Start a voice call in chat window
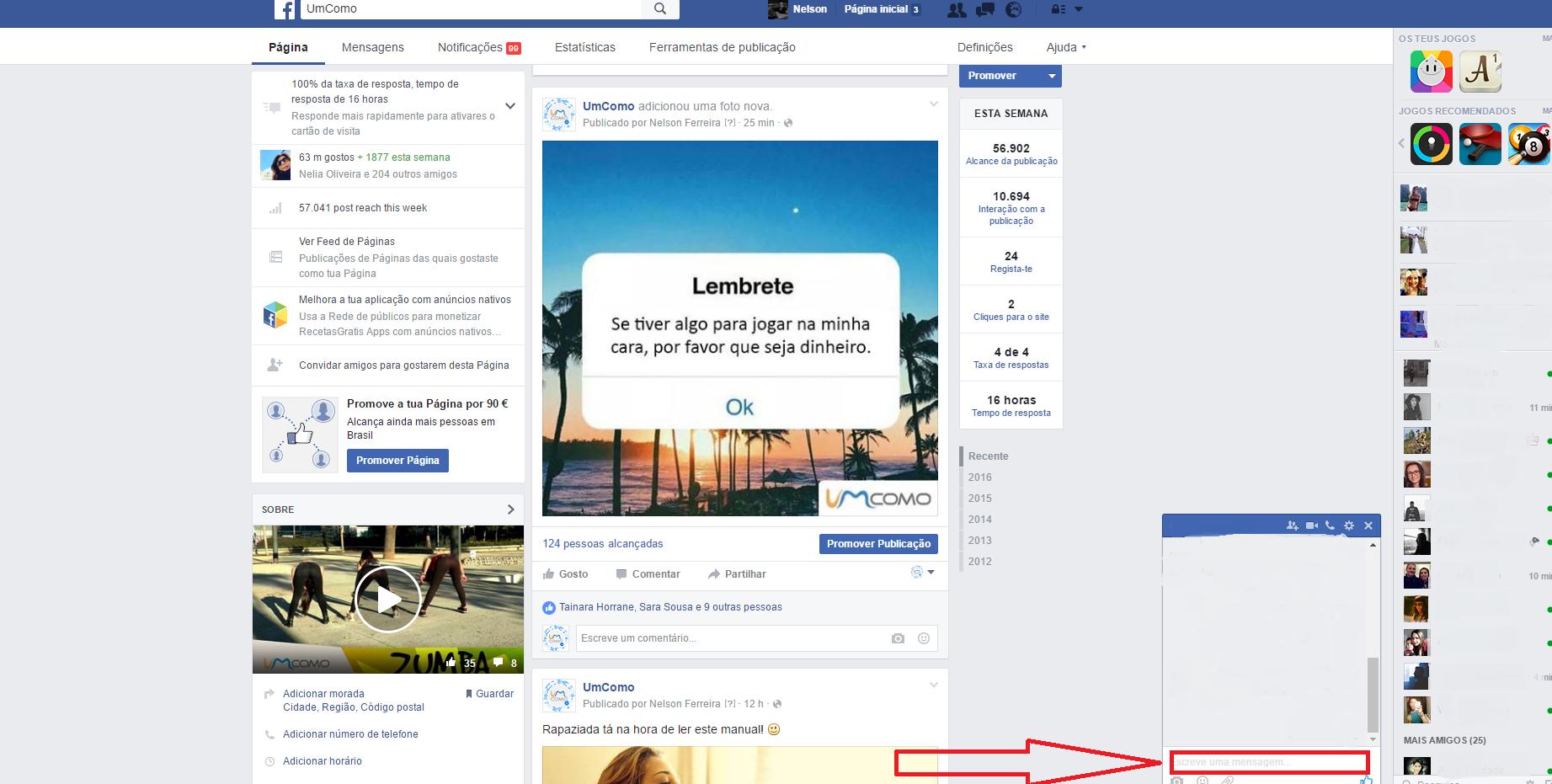This screenshot has height=784, width=1552. pos(1330,525)
